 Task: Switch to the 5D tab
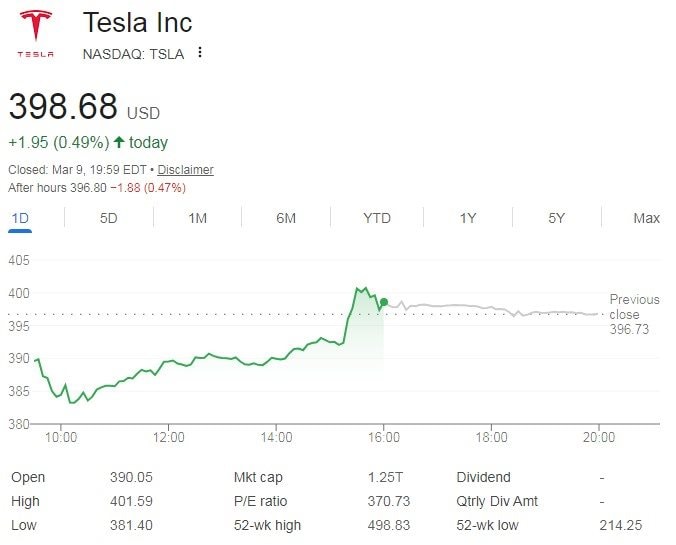click(109, 218)
